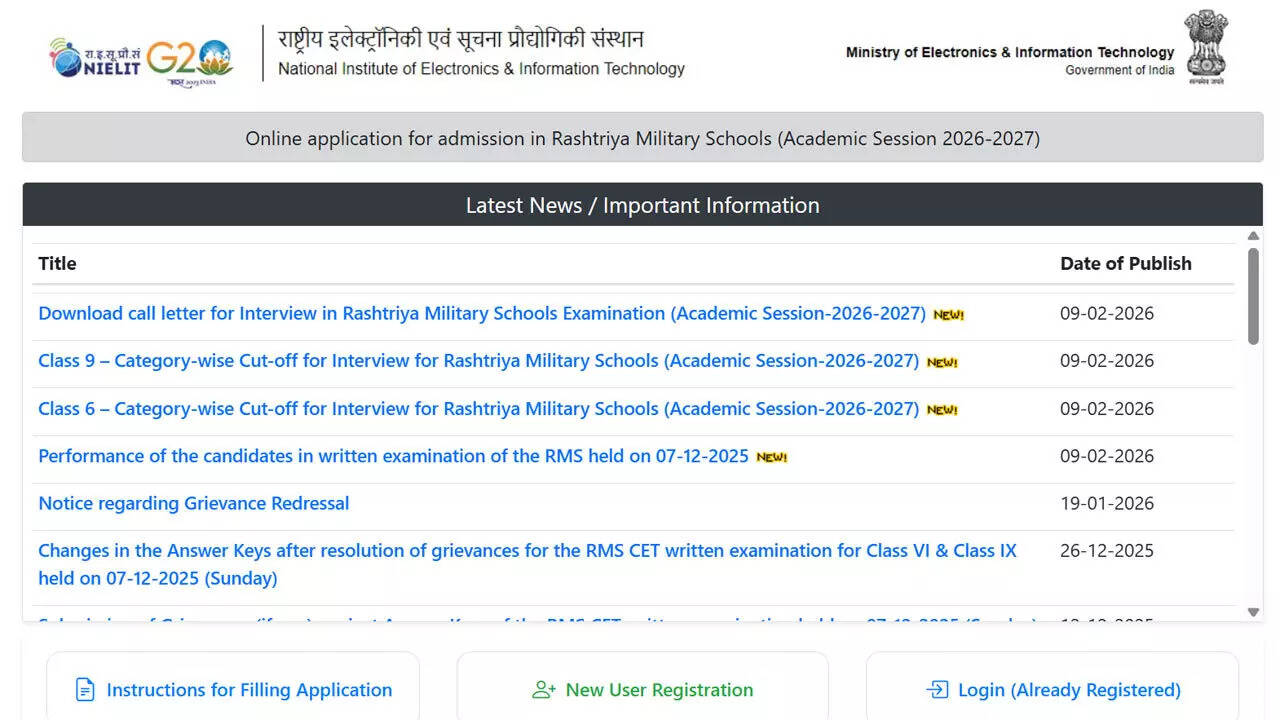Image resolution: width=1280 pixels, height=720 pixels.
Task: Click the national emblem of India
Action: [x=1207, y=45]
